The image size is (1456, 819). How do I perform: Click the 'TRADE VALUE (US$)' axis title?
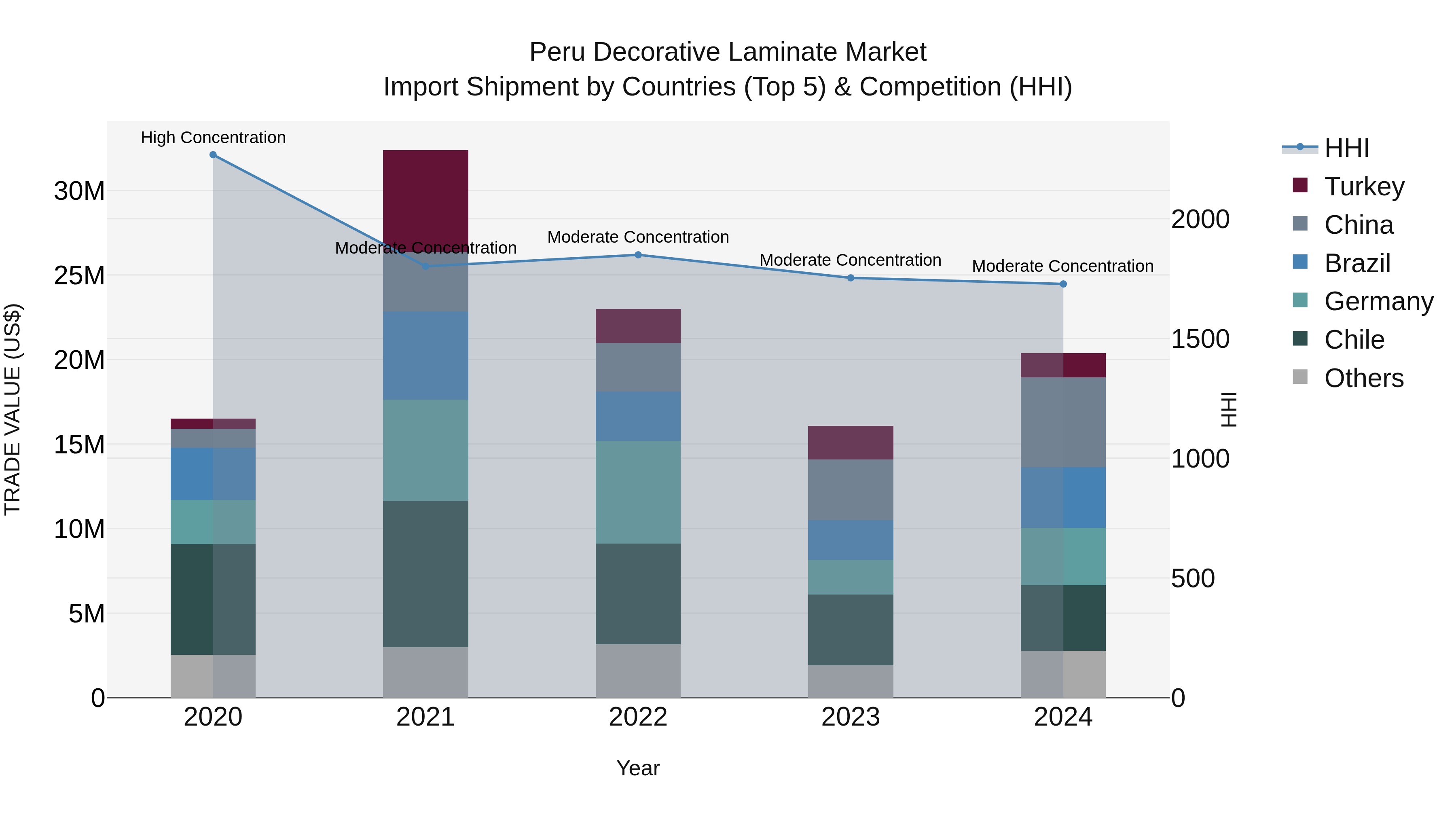tap(13, 409)
